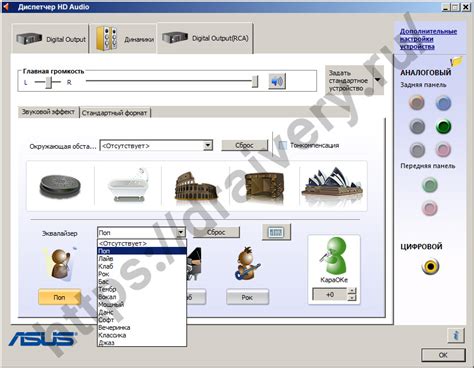Choose the bathtub environment icon
The width and height of the screenshot is (474, 368).
128,185
